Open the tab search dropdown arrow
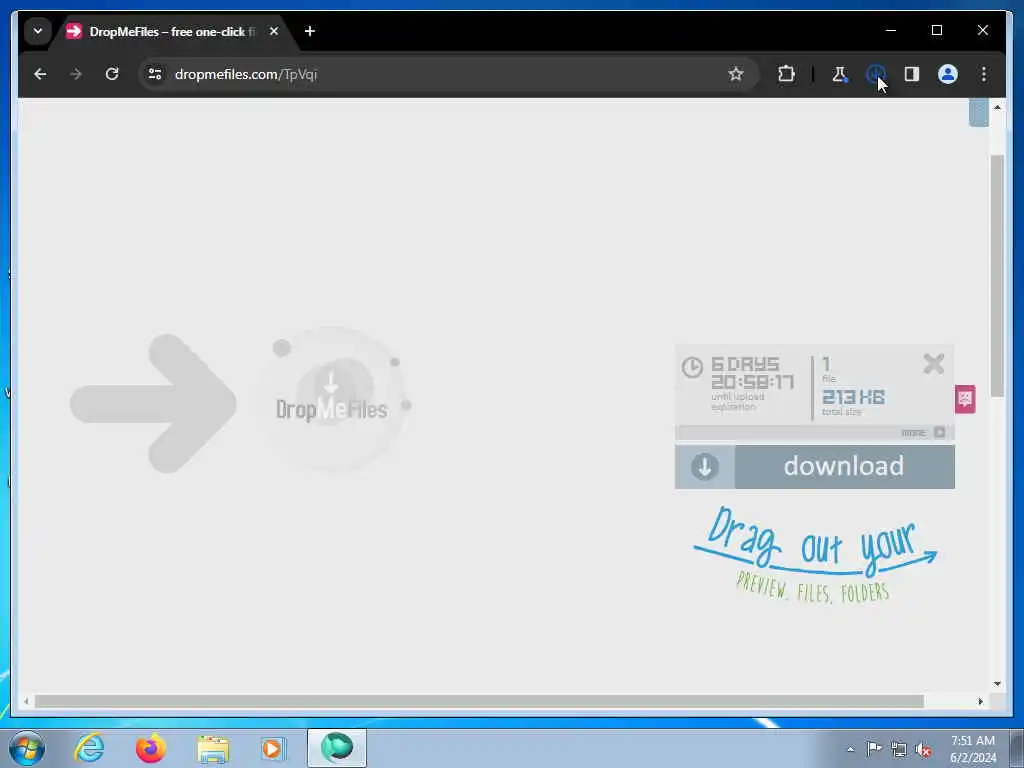This screenshot has width=1024, height=768. (38, 31)
